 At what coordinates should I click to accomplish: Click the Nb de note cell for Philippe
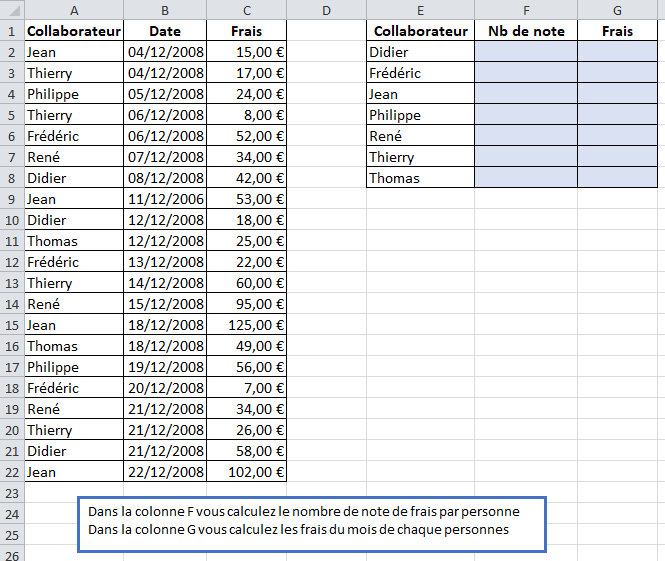click(526, 115)
